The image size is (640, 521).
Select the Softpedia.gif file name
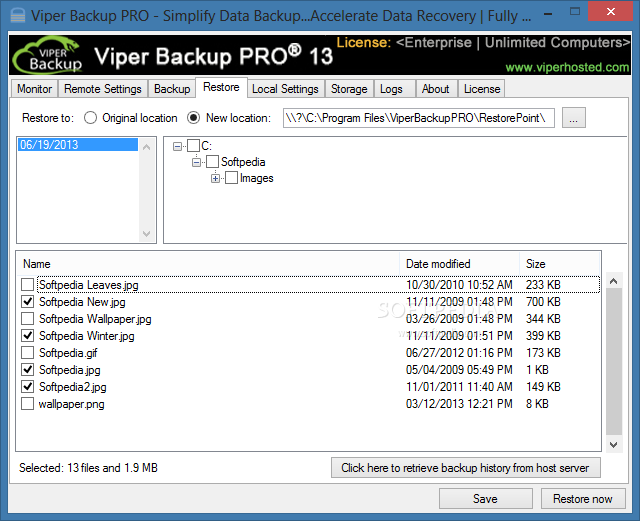coord(68,353)
